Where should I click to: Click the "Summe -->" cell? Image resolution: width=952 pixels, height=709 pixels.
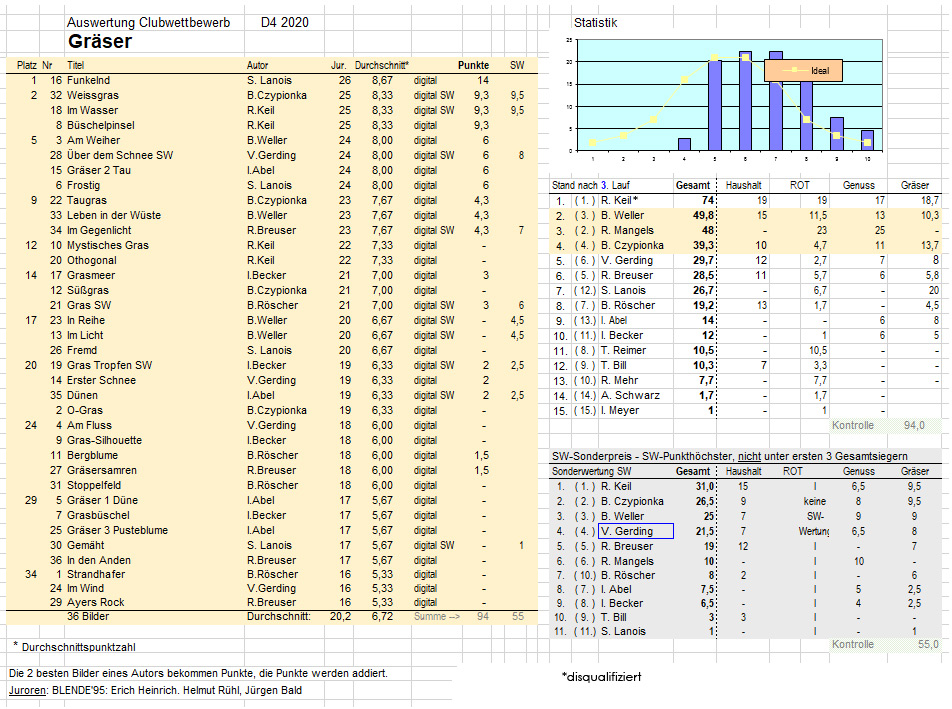click(x=437, y=616)
